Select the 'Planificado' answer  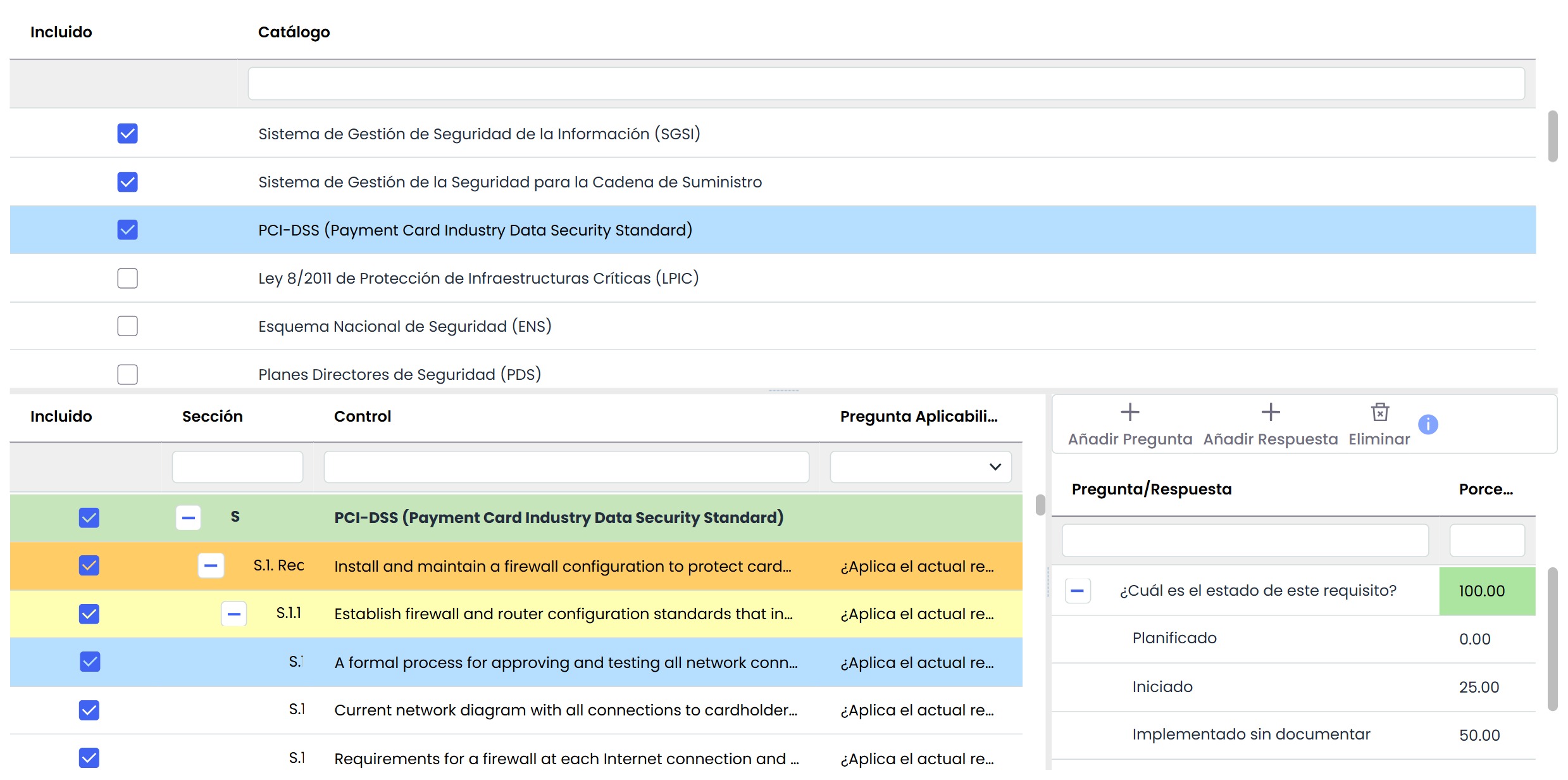(1174, 638)
